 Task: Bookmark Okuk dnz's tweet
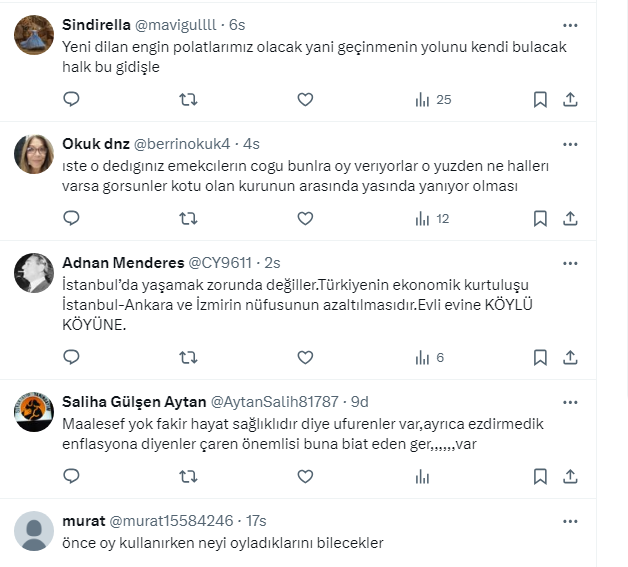540,219
